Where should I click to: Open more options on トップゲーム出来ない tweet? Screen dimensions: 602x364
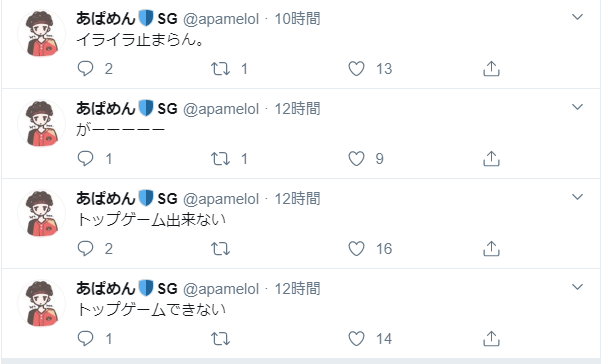point(577,197)
